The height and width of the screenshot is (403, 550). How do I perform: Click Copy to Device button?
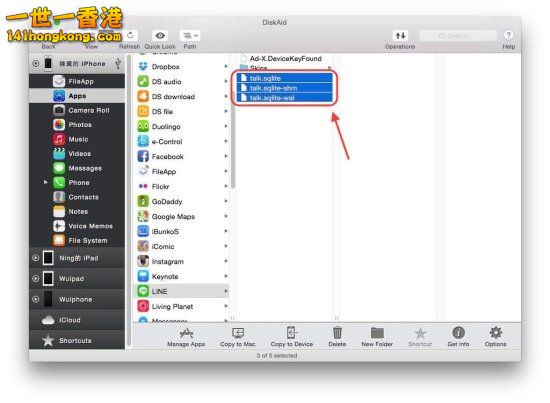click(292, 337)
